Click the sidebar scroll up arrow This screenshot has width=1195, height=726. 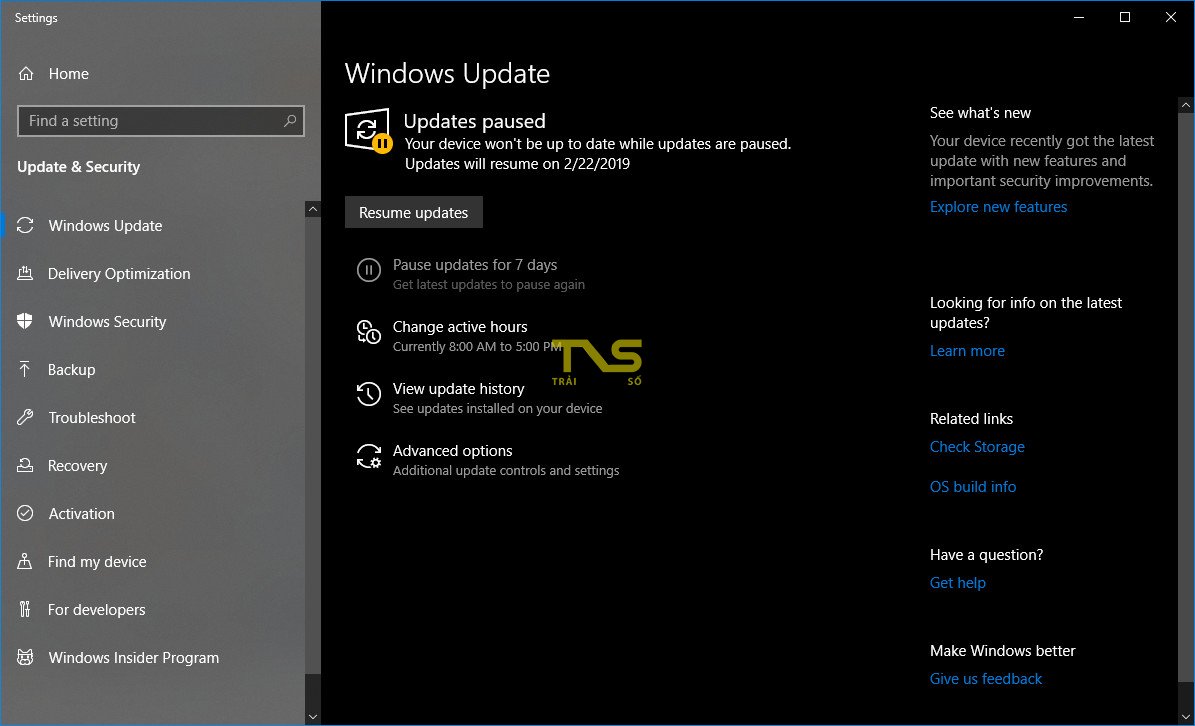click(312, 209)
